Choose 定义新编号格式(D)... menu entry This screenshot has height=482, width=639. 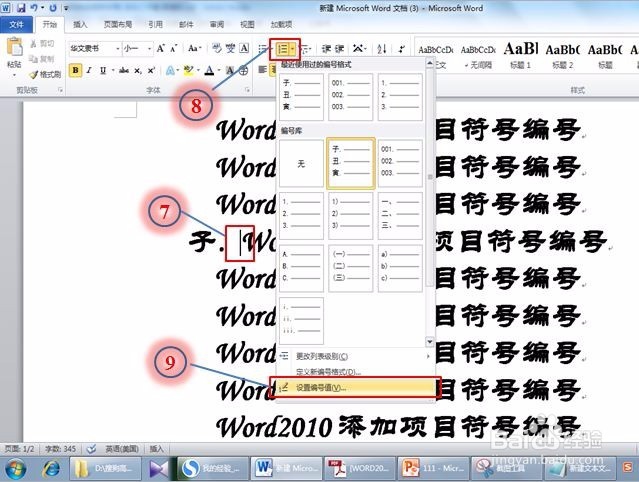coord(355,372)
